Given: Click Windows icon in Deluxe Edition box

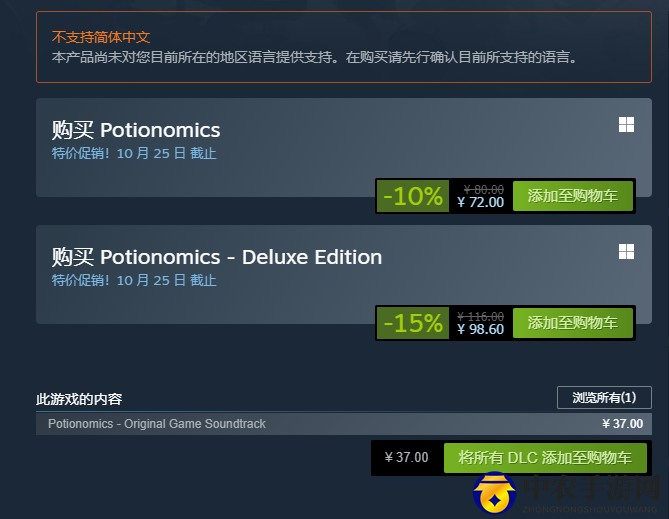Looking at the screenshot, I should tap(626, 252).
